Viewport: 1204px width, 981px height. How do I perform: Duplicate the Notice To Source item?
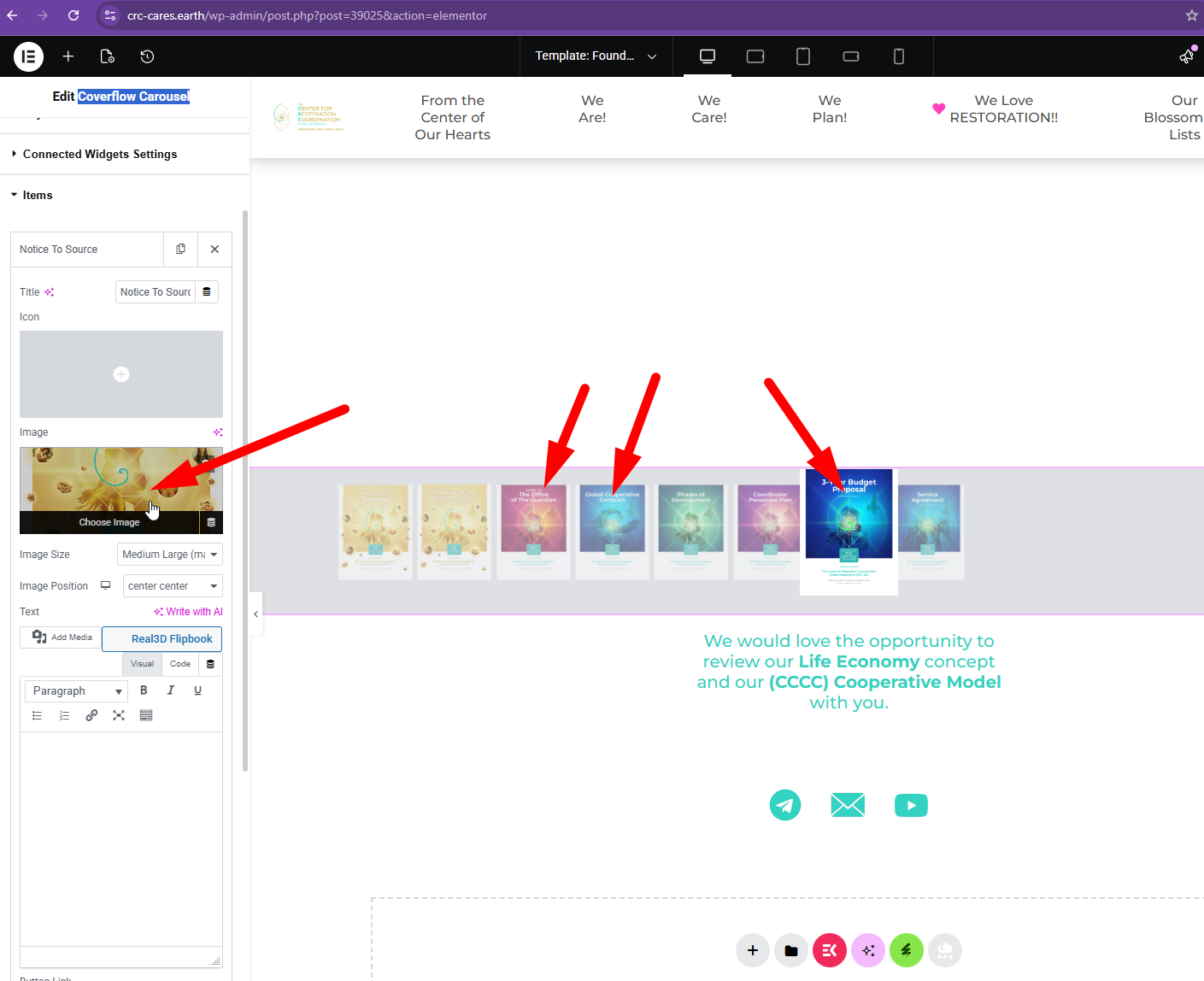180,250
